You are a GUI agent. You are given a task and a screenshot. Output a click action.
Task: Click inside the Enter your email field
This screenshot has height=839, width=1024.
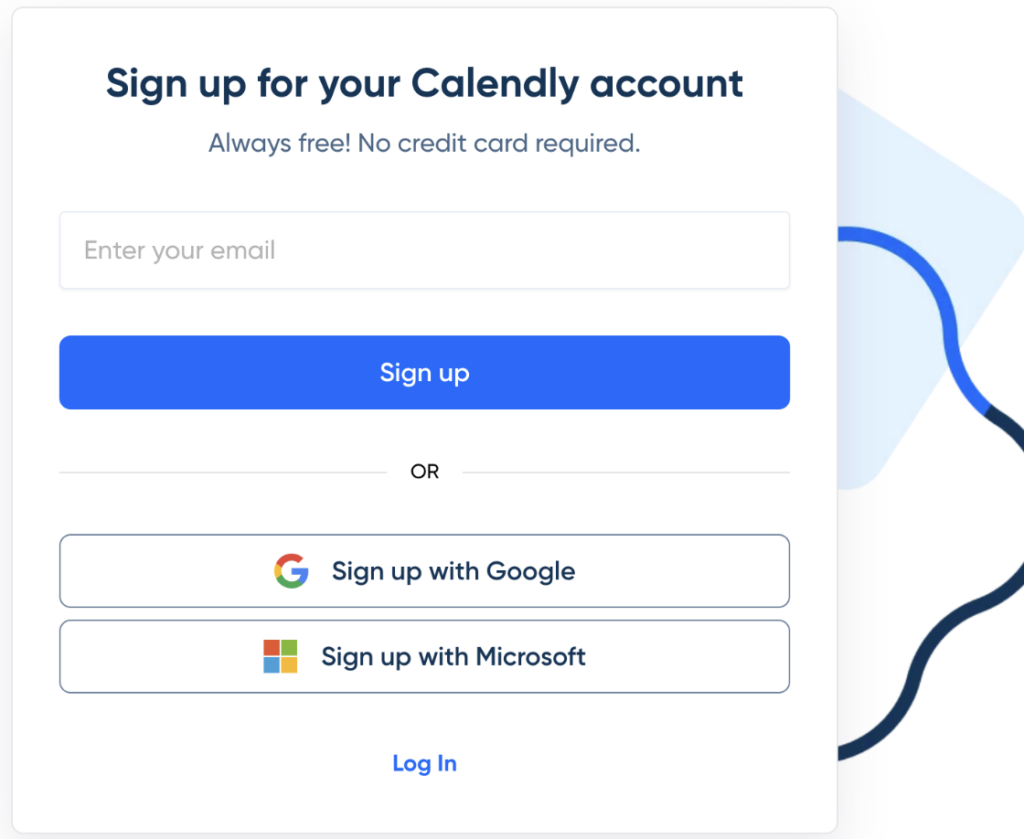tap(424, 250)
